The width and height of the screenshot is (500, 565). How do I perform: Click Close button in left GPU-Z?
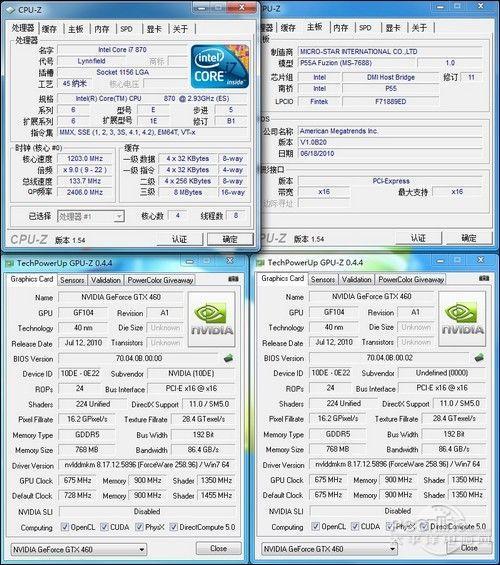[x=219, y=548]
